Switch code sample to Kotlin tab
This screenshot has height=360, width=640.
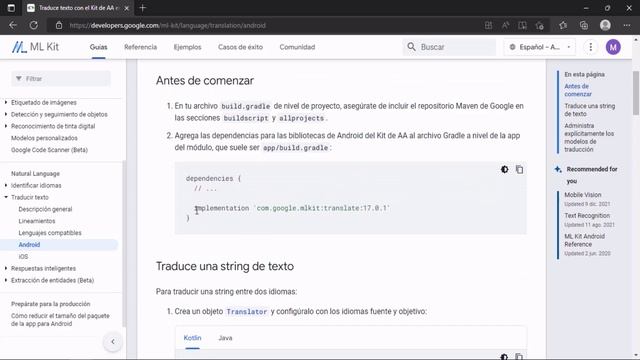[192, 338]
